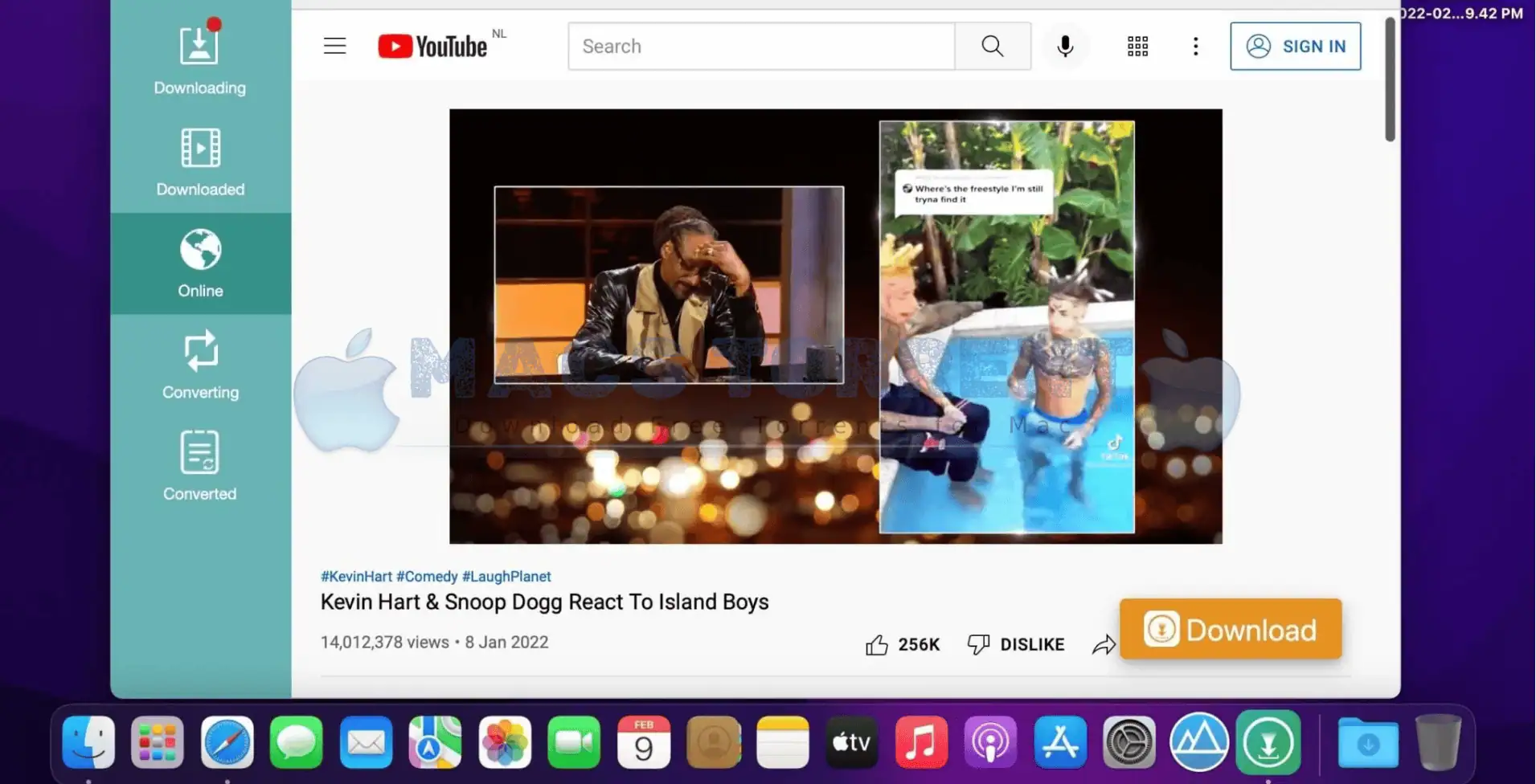Click the magnifier search button
Viewport: 1536px width, 784px height.
click(993, 46)
